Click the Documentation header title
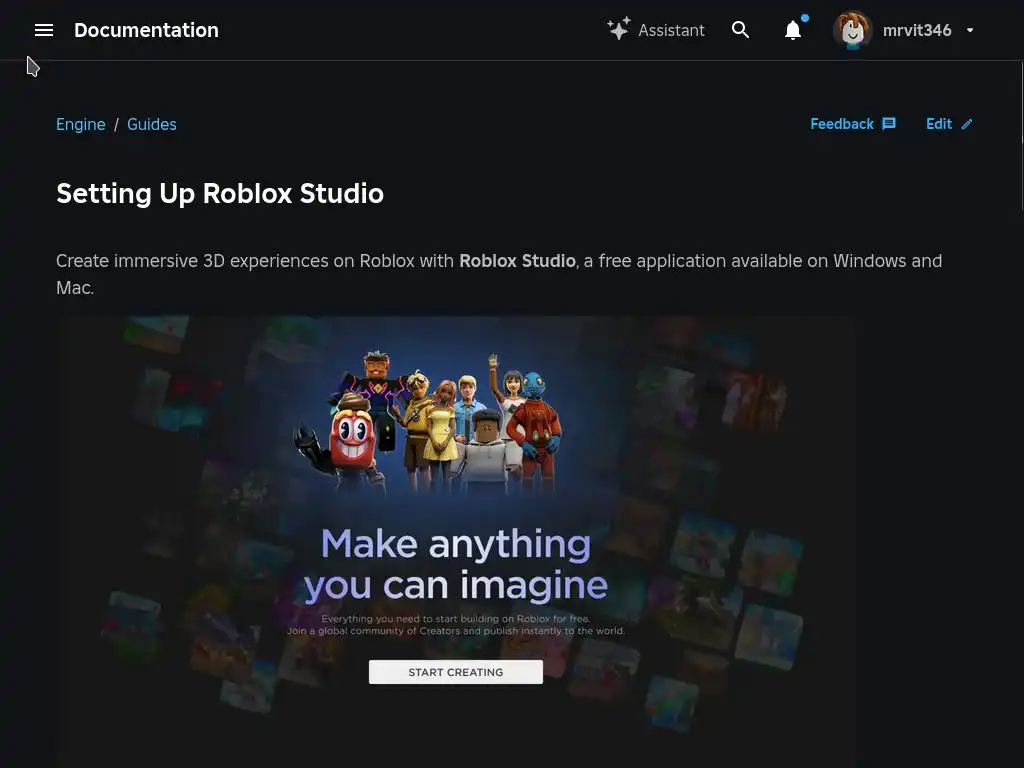This screenshot has width=1024, height=768. pyautogui.click(x=146, y=30)
